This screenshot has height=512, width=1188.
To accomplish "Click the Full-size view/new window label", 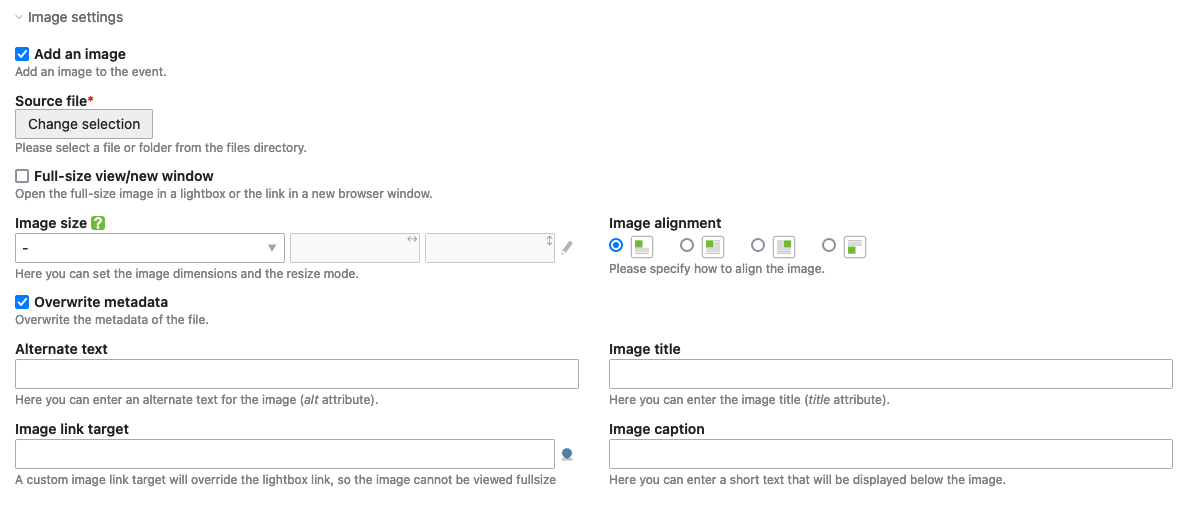I will pyautogui.click(x=123, y=176).
